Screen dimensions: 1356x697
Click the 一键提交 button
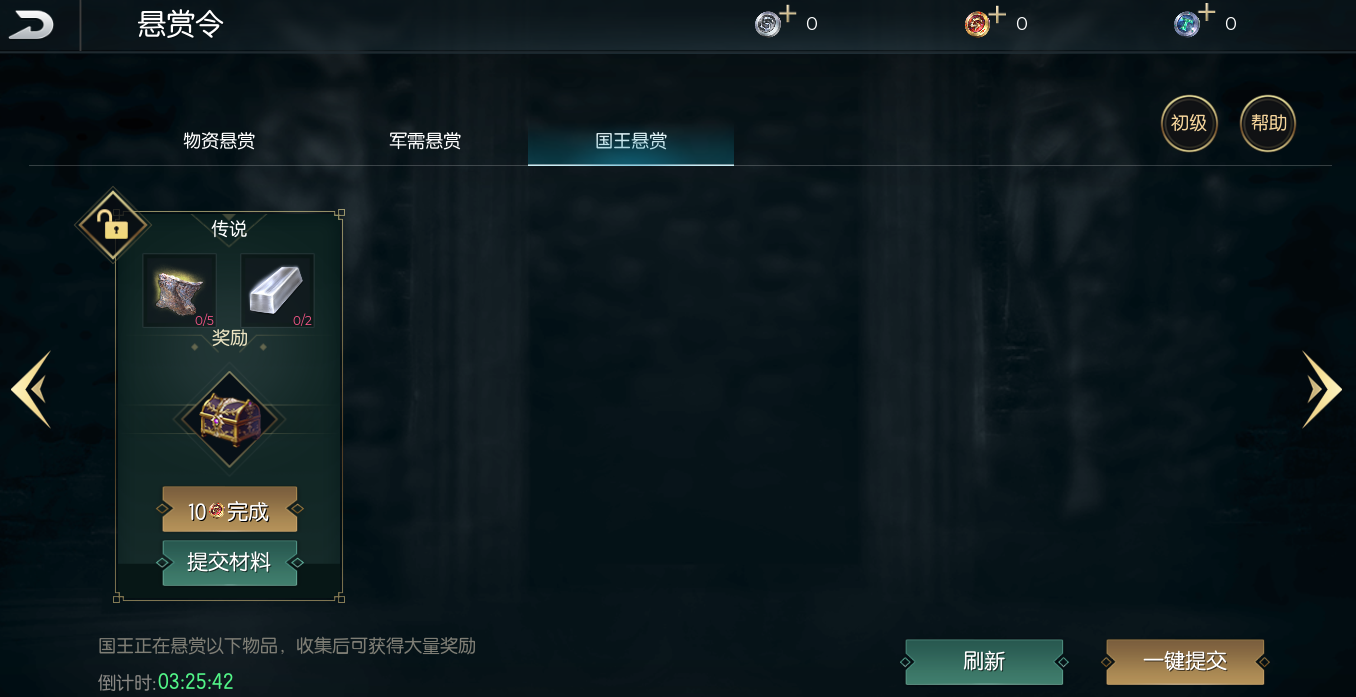(x=1185, y=662)
